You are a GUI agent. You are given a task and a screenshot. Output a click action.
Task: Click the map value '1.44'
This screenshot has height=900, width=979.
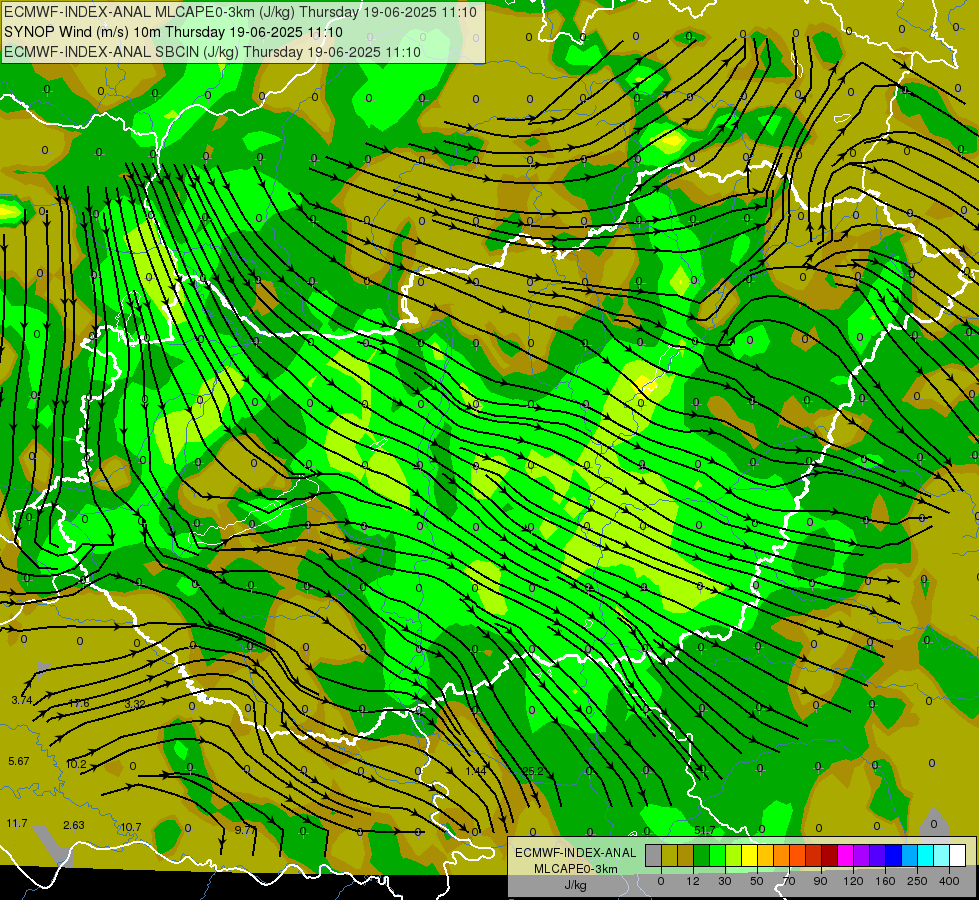pos(476,771)
